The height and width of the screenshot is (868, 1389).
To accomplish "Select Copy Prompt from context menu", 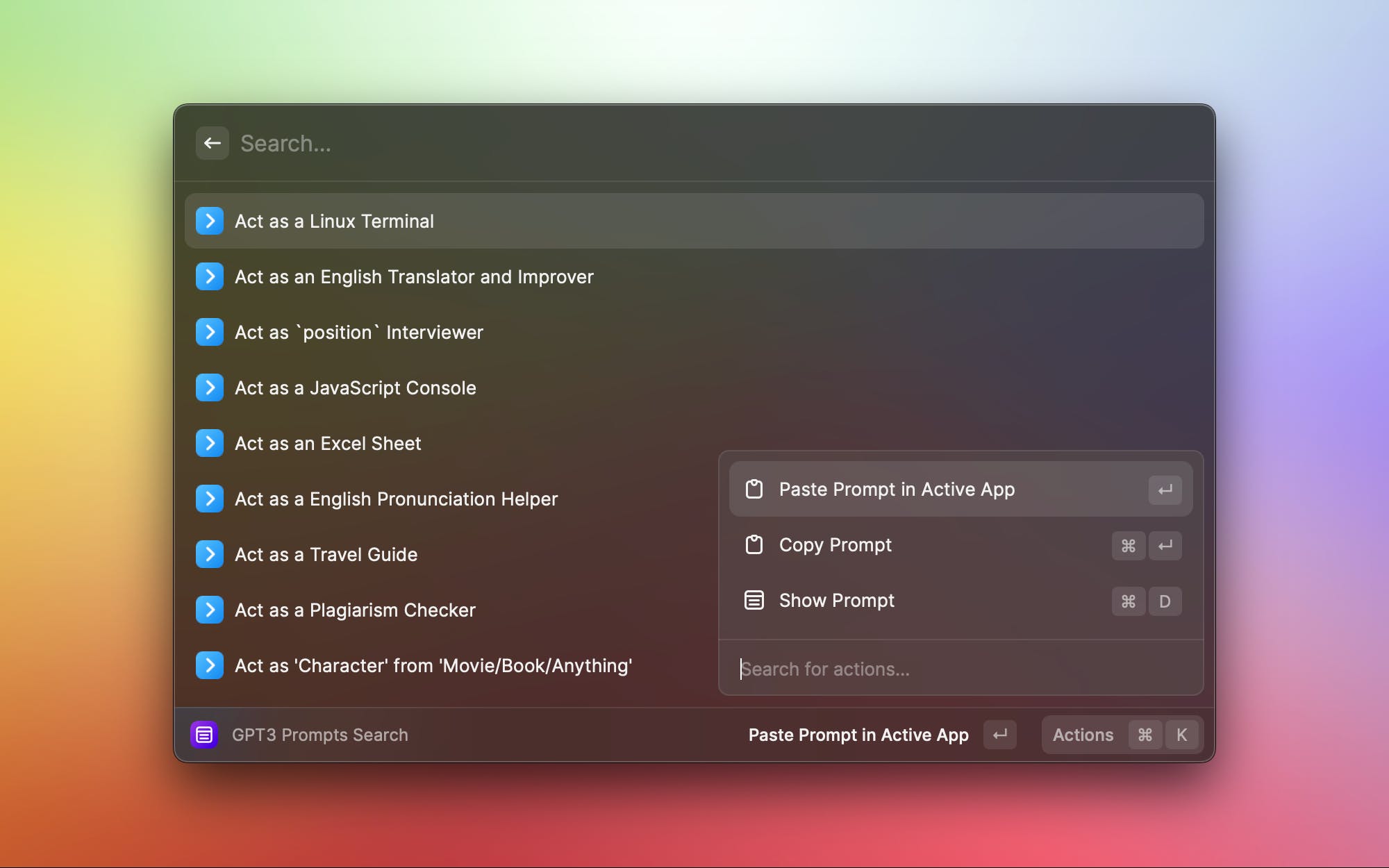I will coord(959,544).
